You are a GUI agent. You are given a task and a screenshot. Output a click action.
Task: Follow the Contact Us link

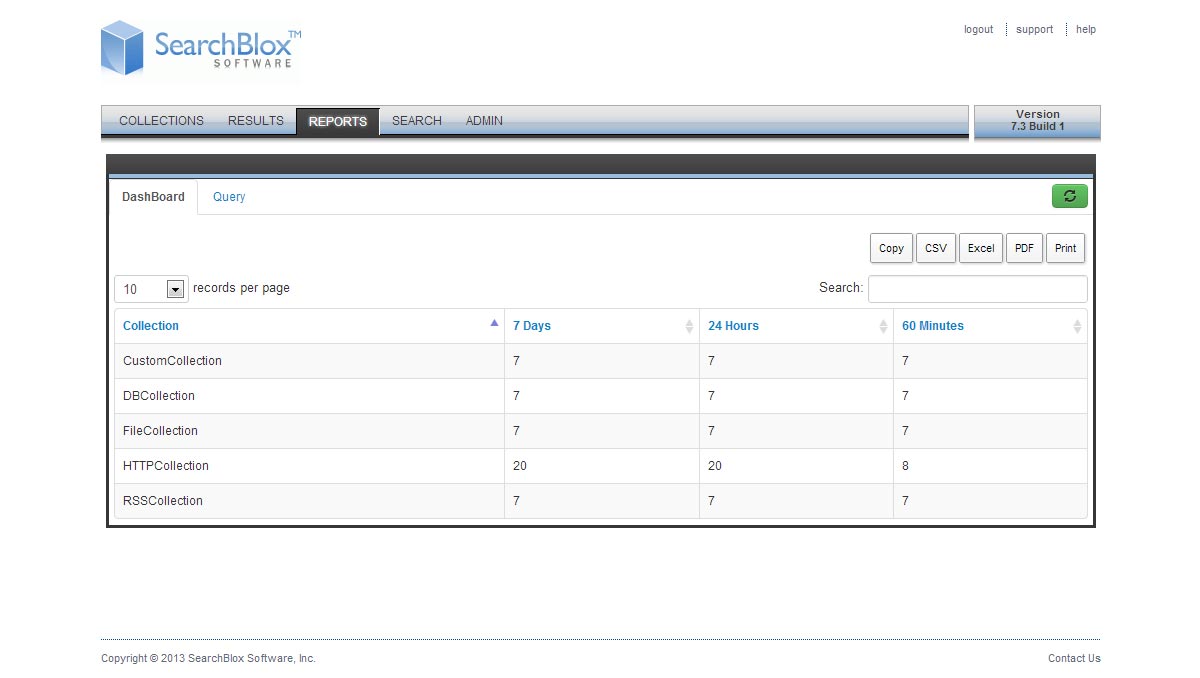[1074, 658]
